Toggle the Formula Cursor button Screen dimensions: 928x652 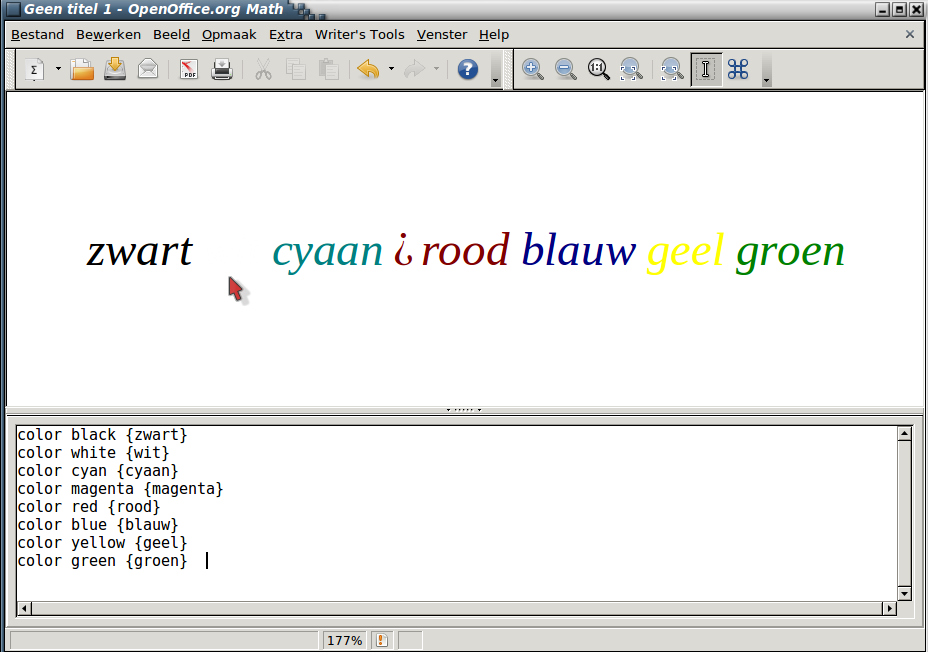(x=706, y=69)
